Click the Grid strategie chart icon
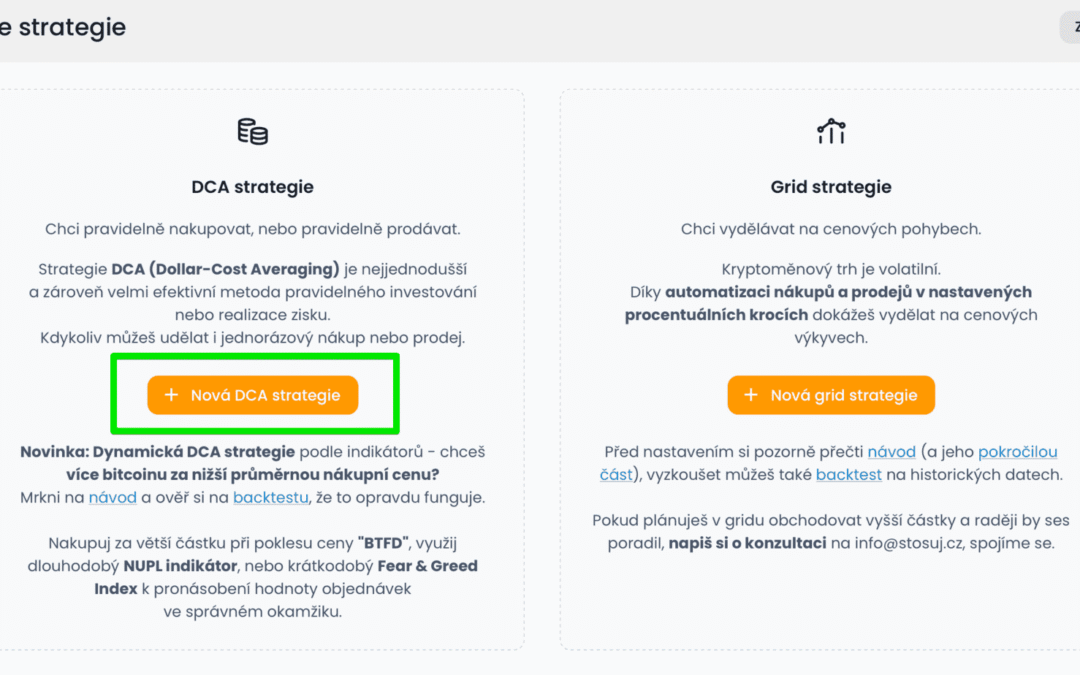 831,131
